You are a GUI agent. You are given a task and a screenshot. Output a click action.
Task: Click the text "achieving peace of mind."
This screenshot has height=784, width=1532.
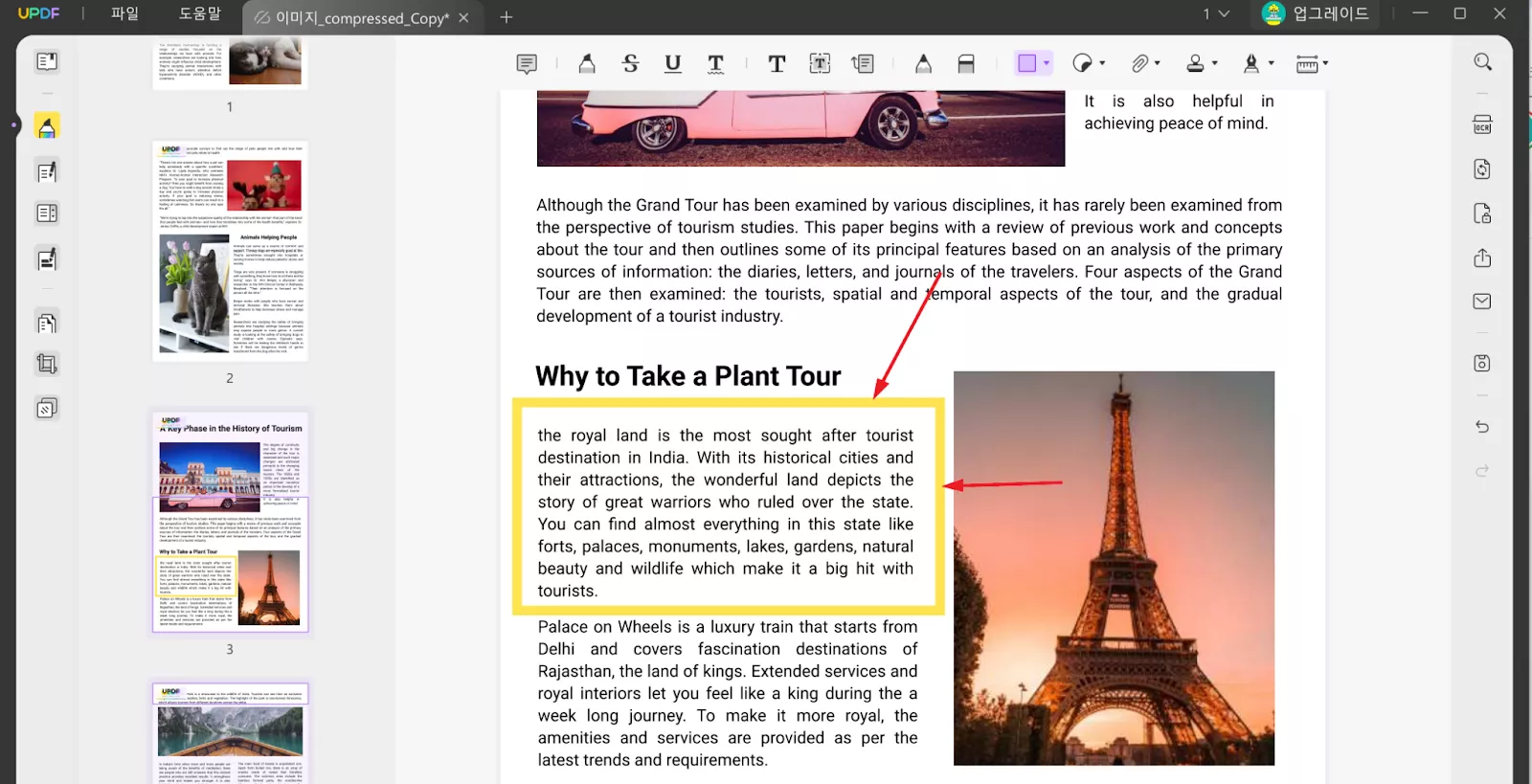[x=1176, y=123]
